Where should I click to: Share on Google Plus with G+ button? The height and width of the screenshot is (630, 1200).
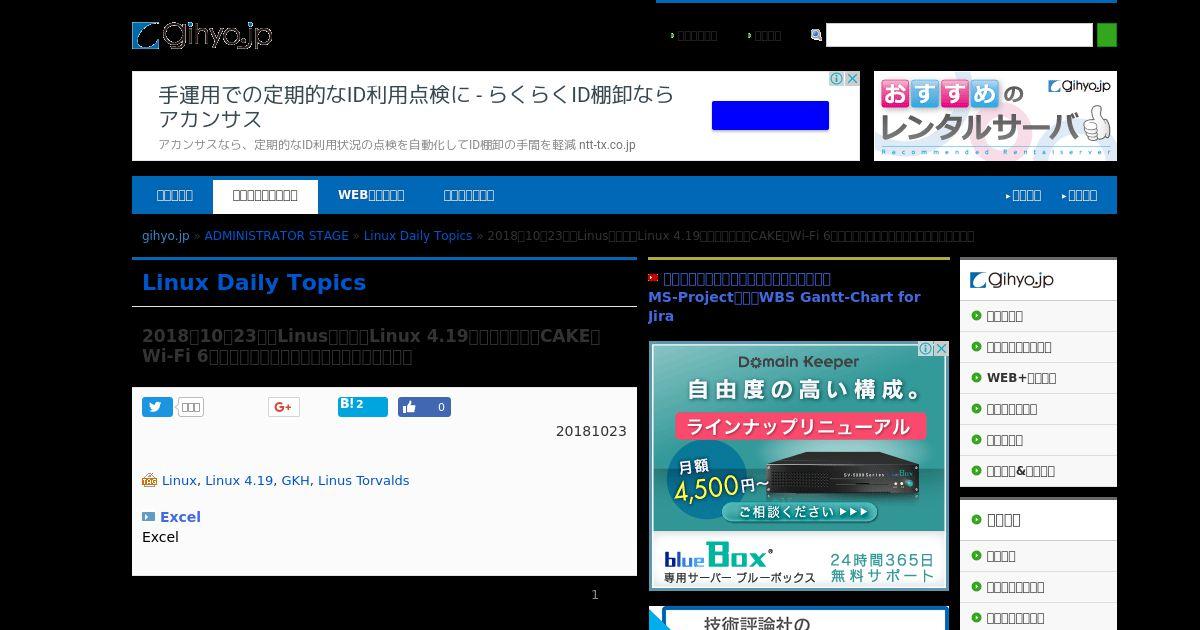point(283,407)
